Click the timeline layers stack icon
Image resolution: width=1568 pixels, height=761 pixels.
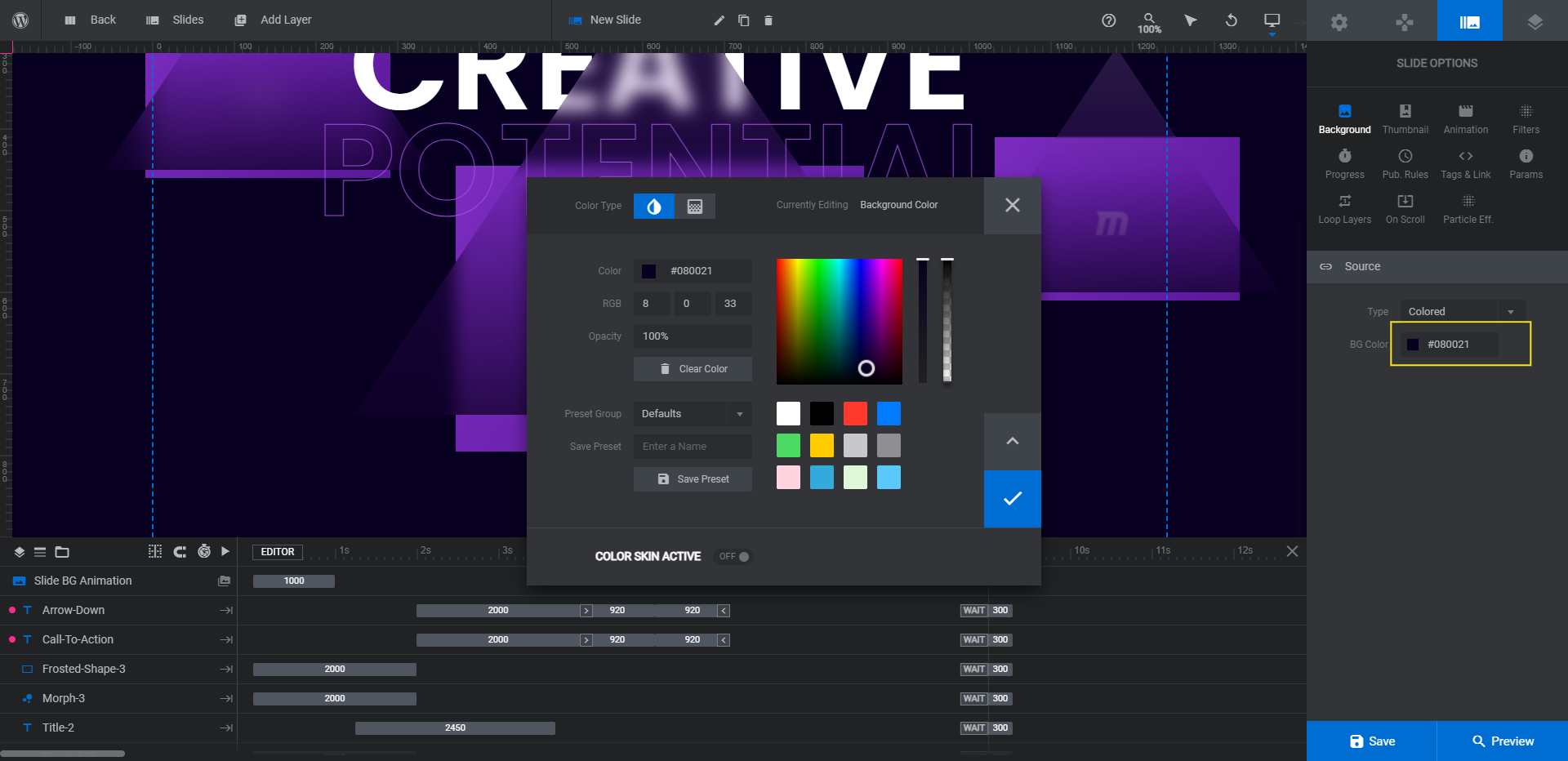tap(19, 552)
